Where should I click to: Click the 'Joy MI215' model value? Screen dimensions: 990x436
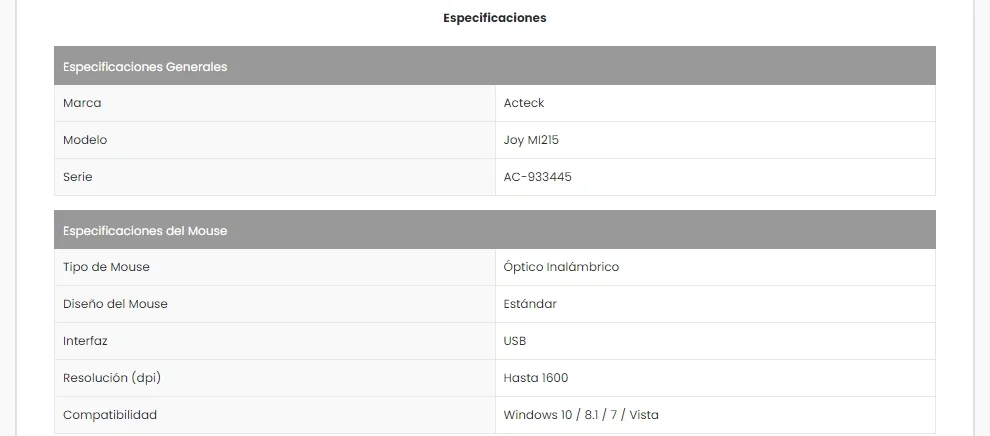(531, 140)
